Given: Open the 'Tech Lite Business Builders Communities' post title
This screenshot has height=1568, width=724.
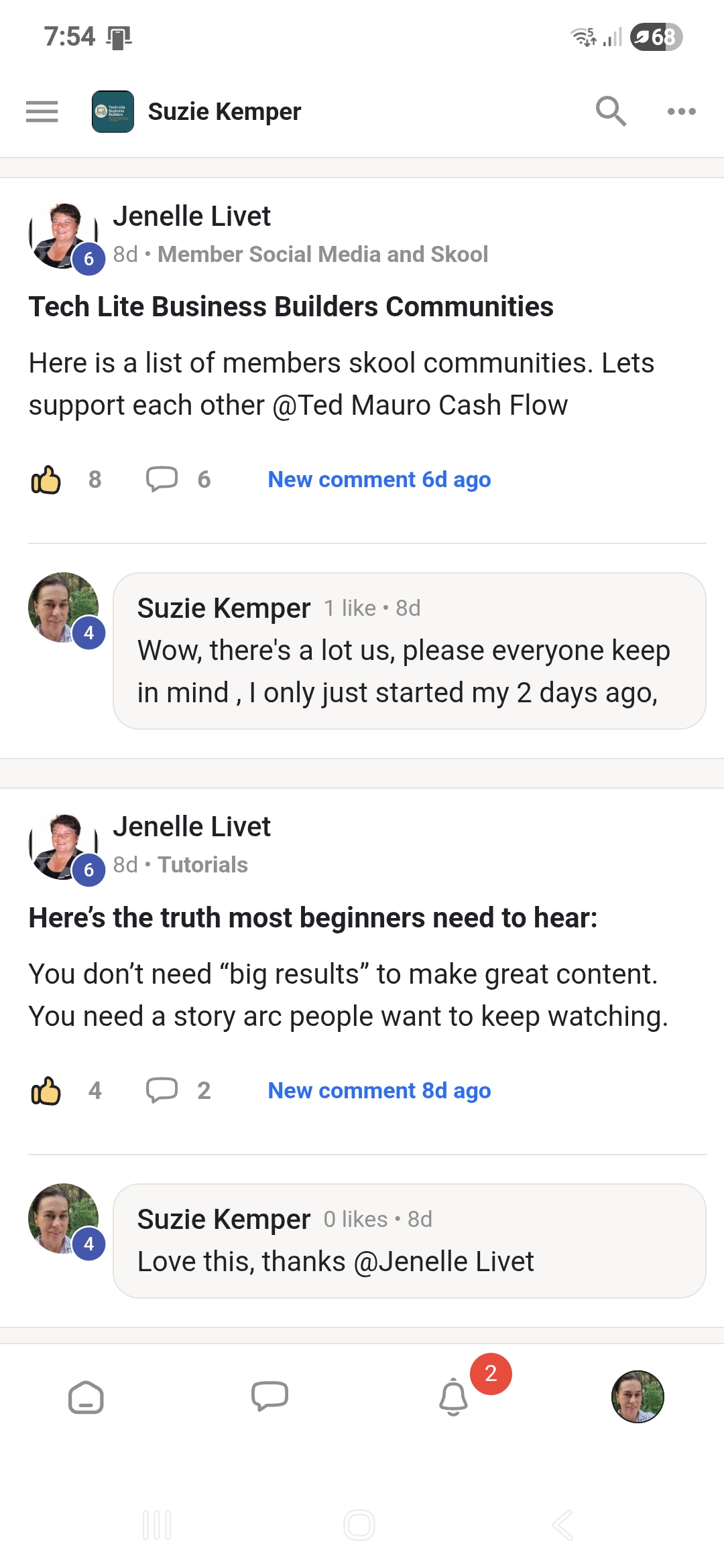Looking at the screenshot, I should click(x=291, y=307).
